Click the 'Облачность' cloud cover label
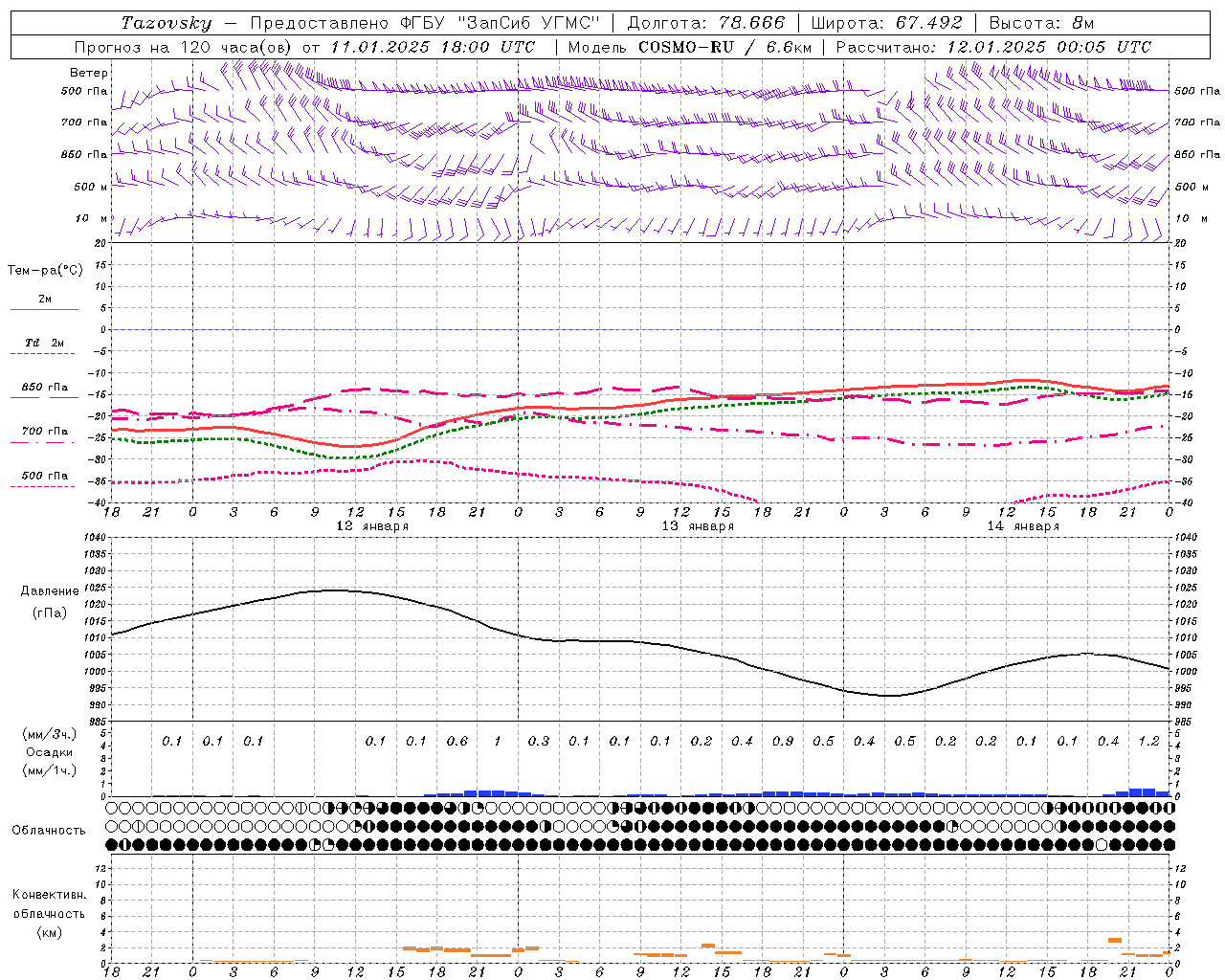Screen dimensions: 1225x980 (x=49, y=831)
